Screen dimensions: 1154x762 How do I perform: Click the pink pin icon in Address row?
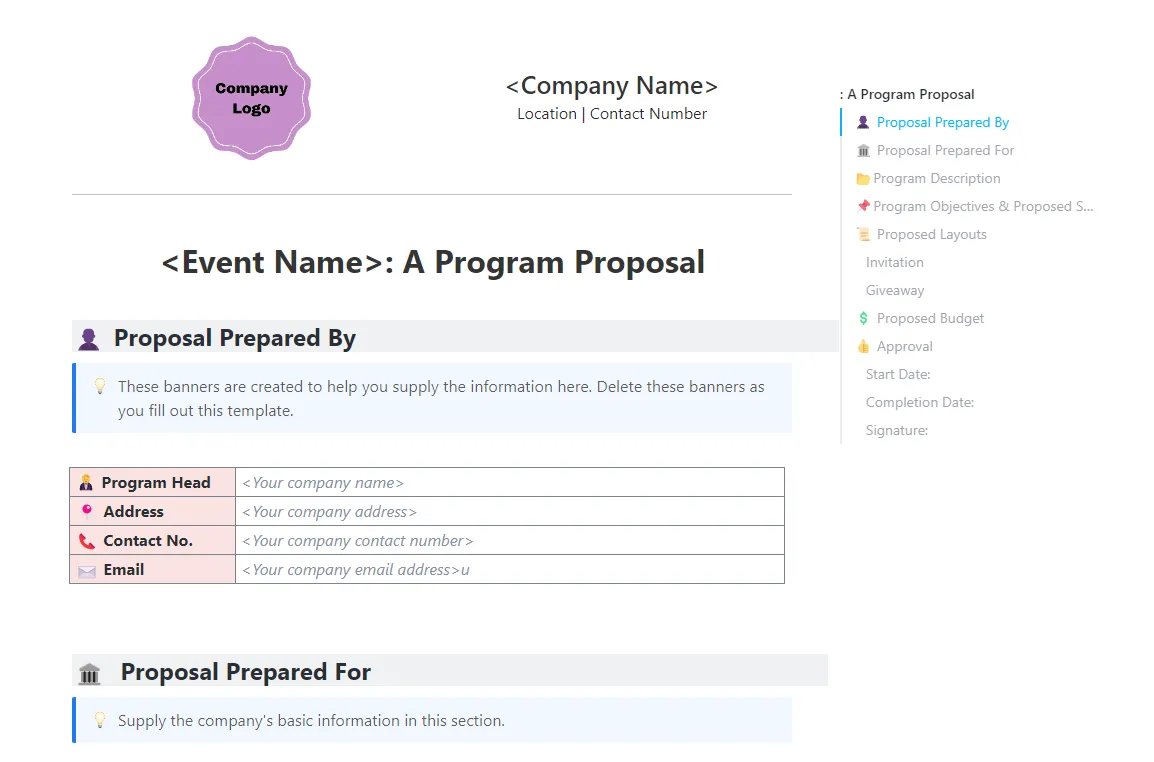[87, 511]
